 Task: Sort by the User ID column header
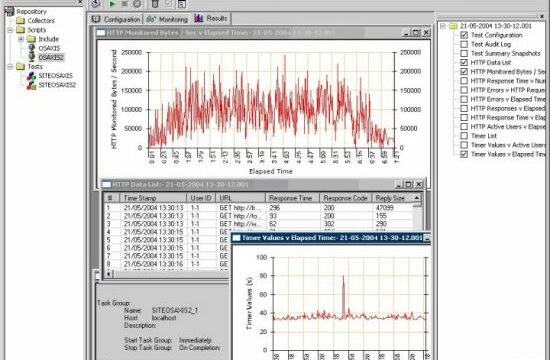pyautogui.click(x=201, y=198)
